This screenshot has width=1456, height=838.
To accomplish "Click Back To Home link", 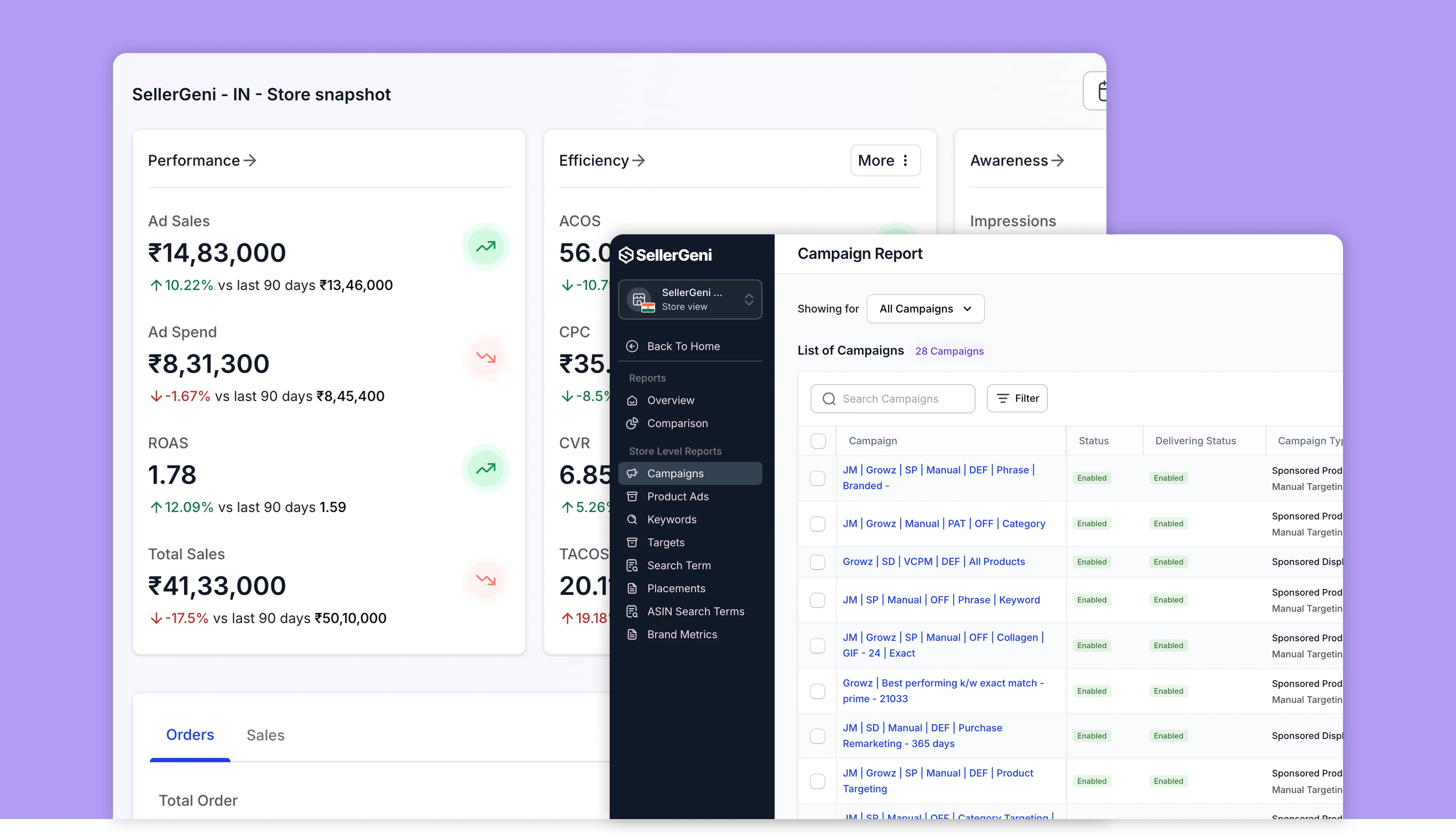I will tap(684, 346).
